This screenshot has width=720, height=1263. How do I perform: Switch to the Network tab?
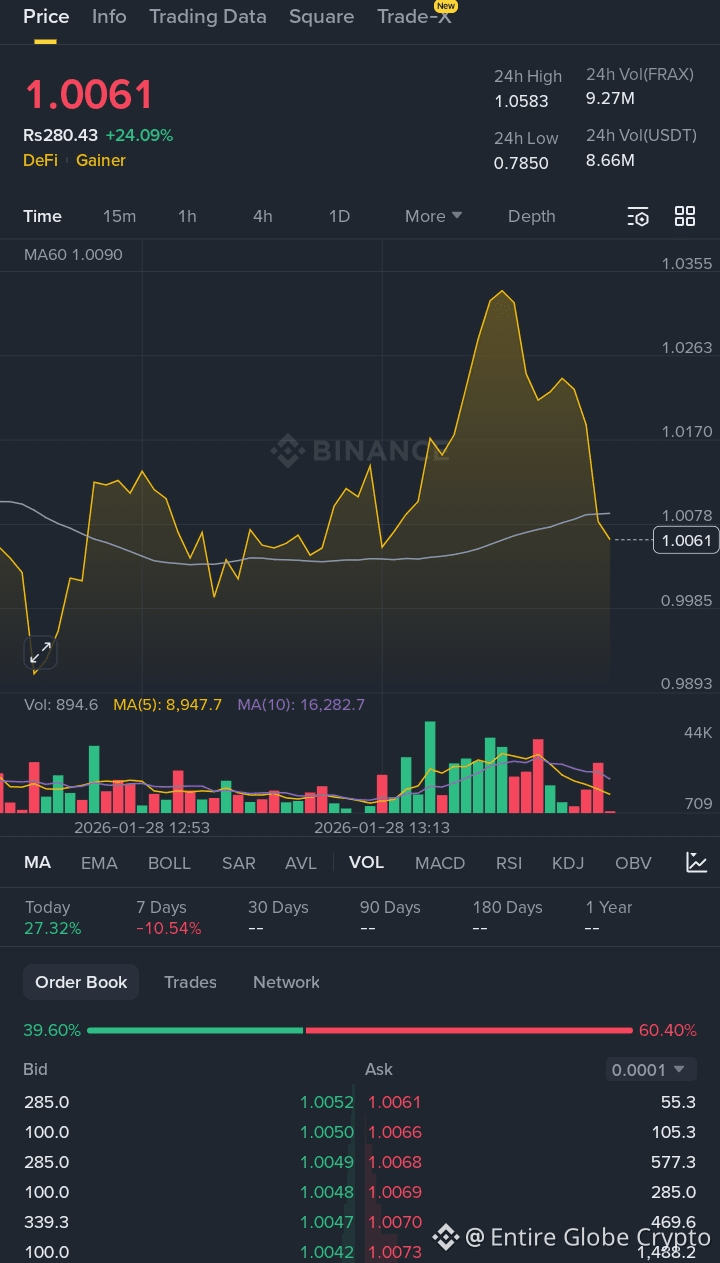286,982
